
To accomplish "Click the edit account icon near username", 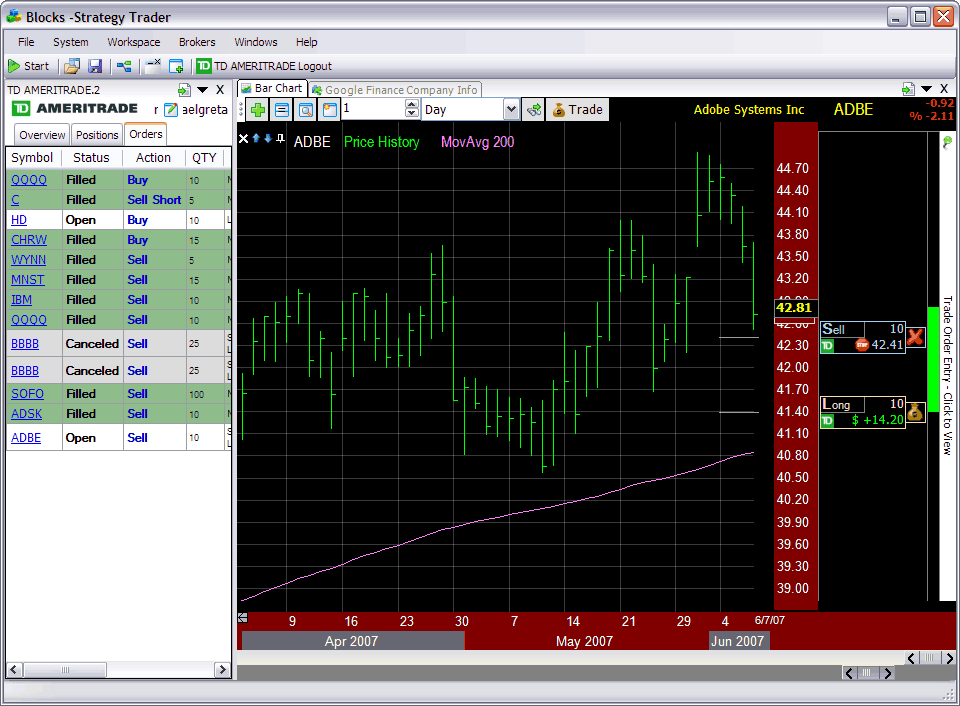I will pos(171,109).
